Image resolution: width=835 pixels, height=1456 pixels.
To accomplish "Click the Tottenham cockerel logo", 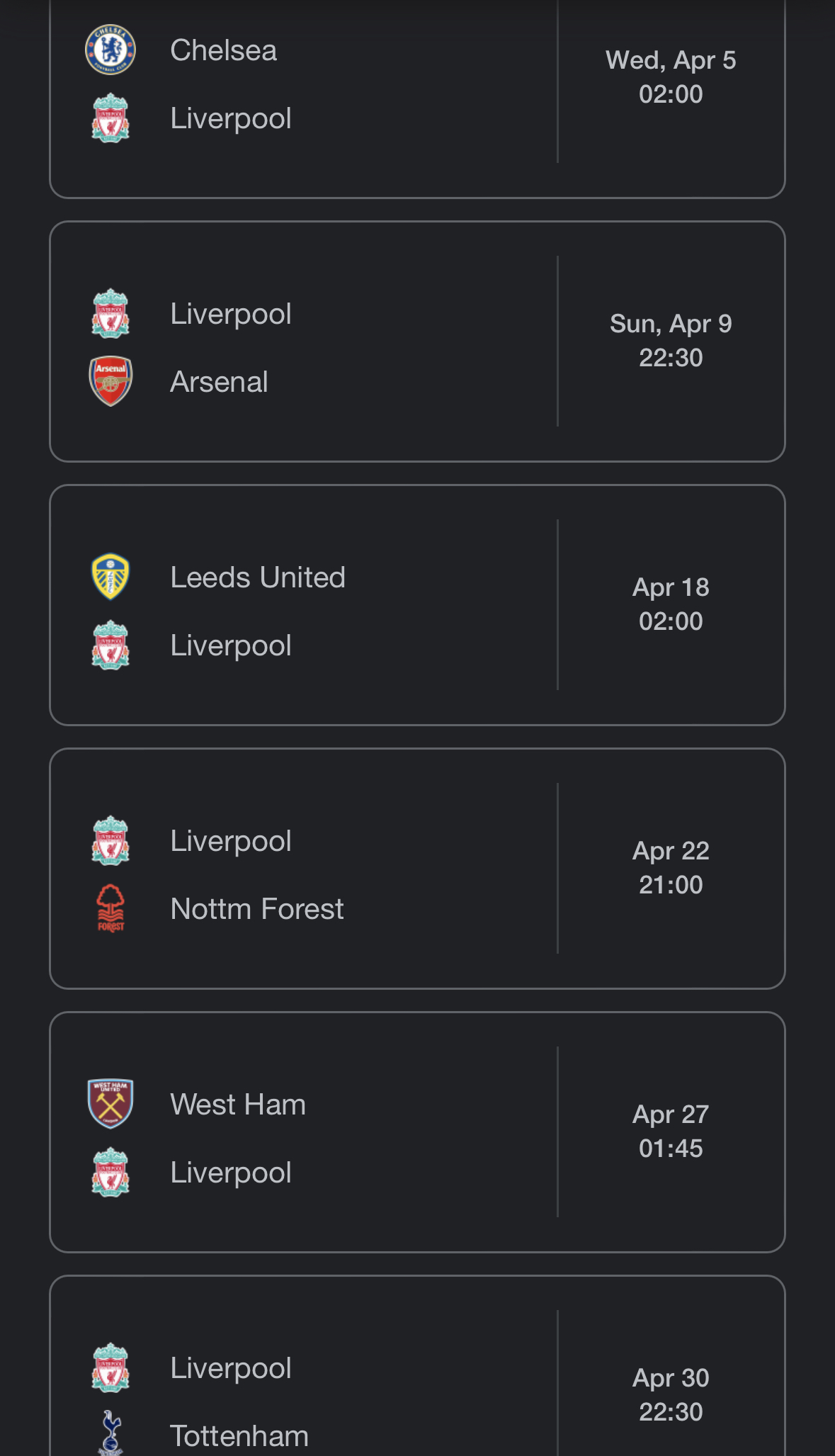I will click(110, 1433).
